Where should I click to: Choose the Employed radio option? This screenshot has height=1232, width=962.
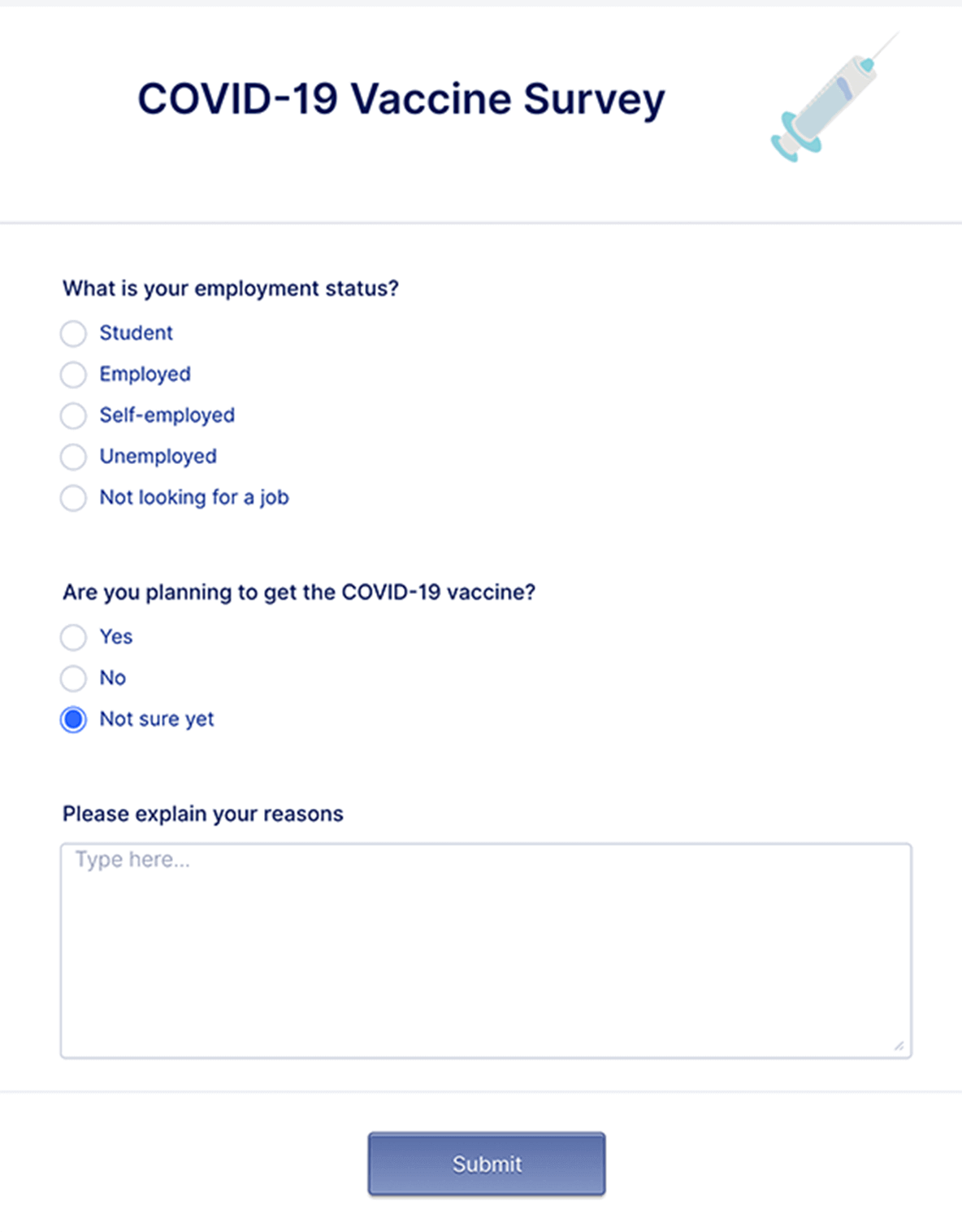click(73, 375)
